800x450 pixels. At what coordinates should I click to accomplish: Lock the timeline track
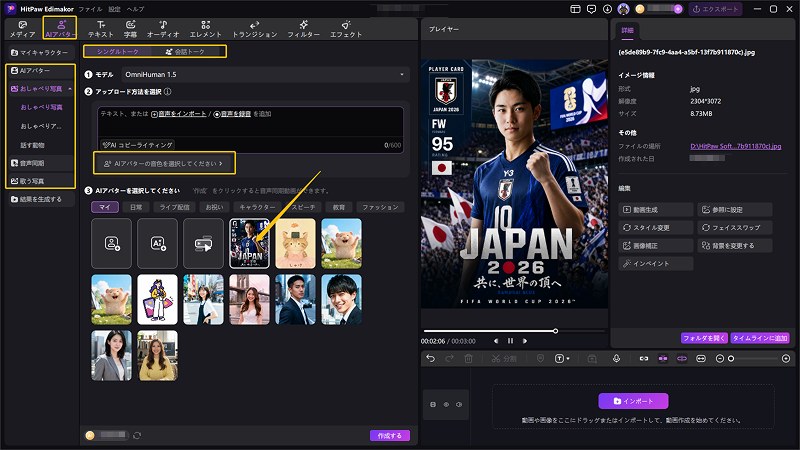pyautogui.click(x=433, y=405)
